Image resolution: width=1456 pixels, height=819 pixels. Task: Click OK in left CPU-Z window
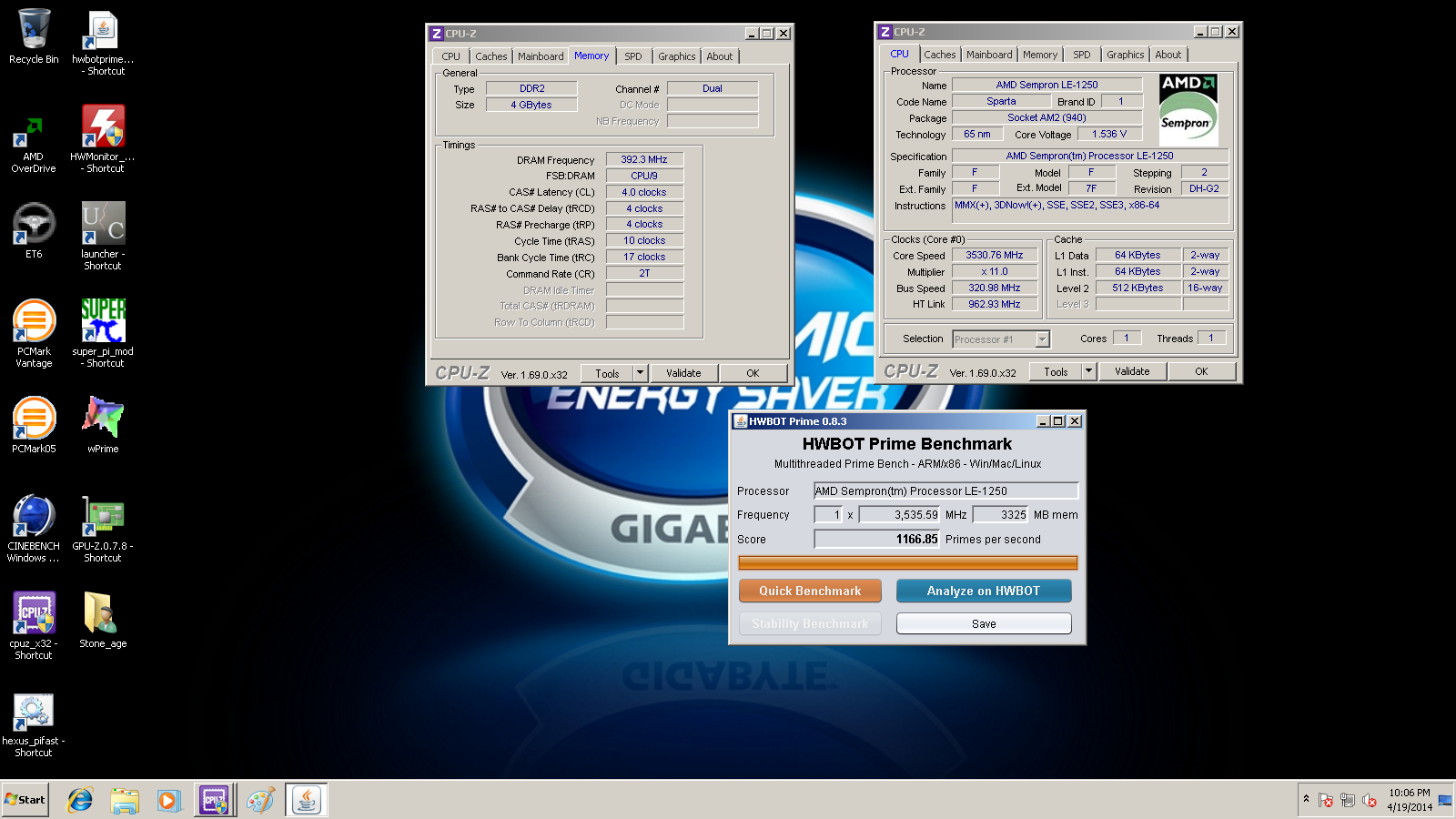tap(753, 373)
